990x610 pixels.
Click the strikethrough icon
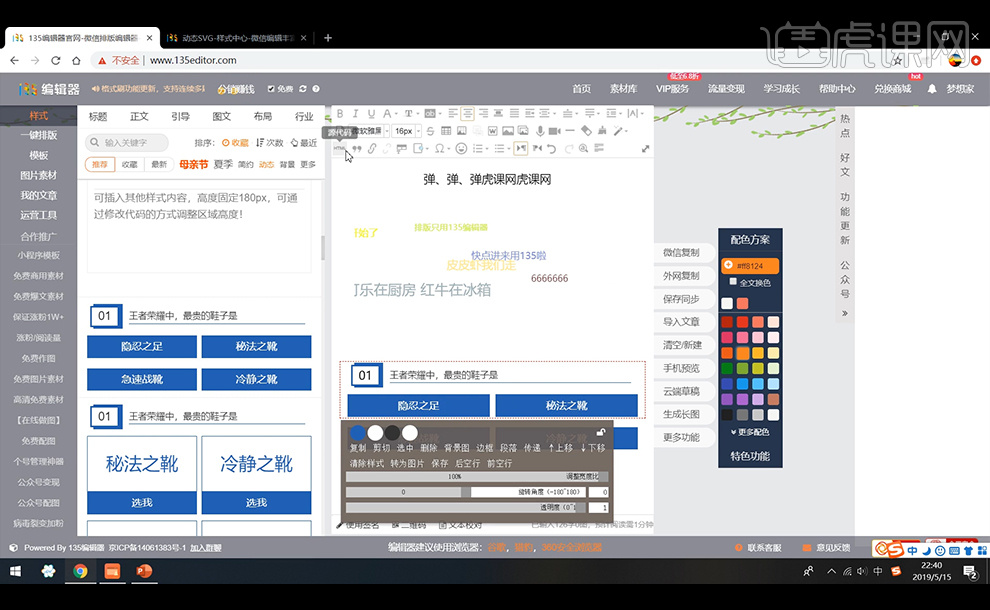pos(430,131)
